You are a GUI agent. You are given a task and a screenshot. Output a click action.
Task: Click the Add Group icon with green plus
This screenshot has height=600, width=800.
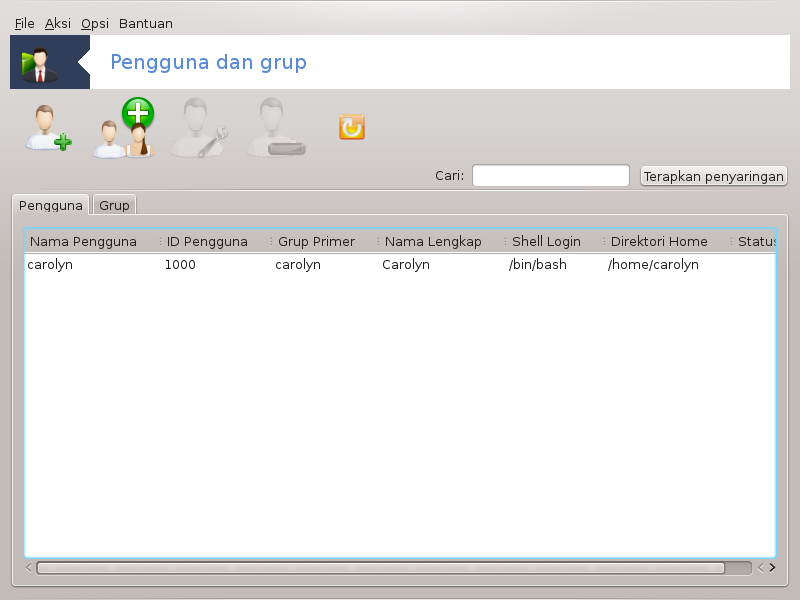[123, 128]
